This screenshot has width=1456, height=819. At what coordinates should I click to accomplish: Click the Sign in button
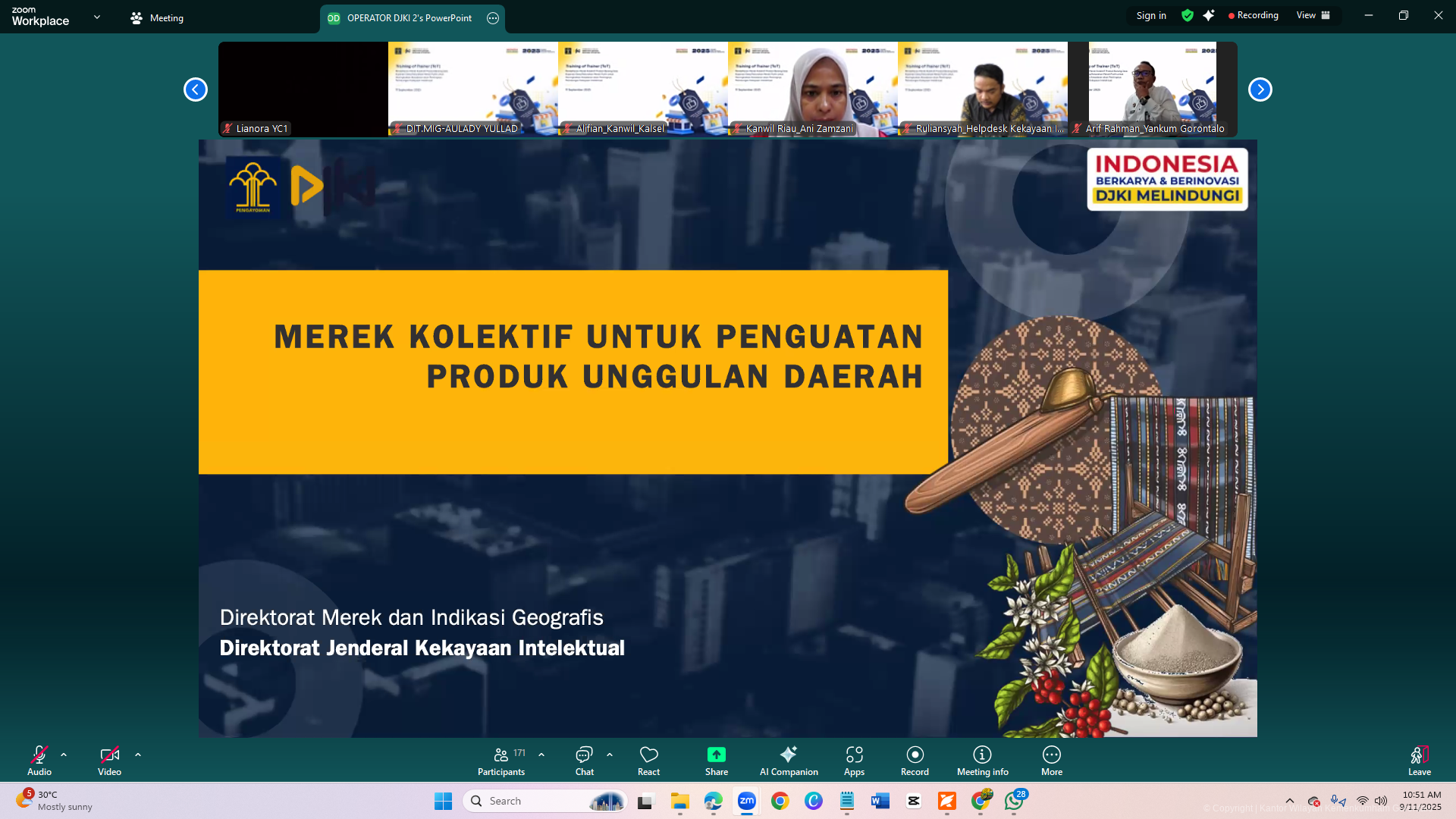[1151, 15]
